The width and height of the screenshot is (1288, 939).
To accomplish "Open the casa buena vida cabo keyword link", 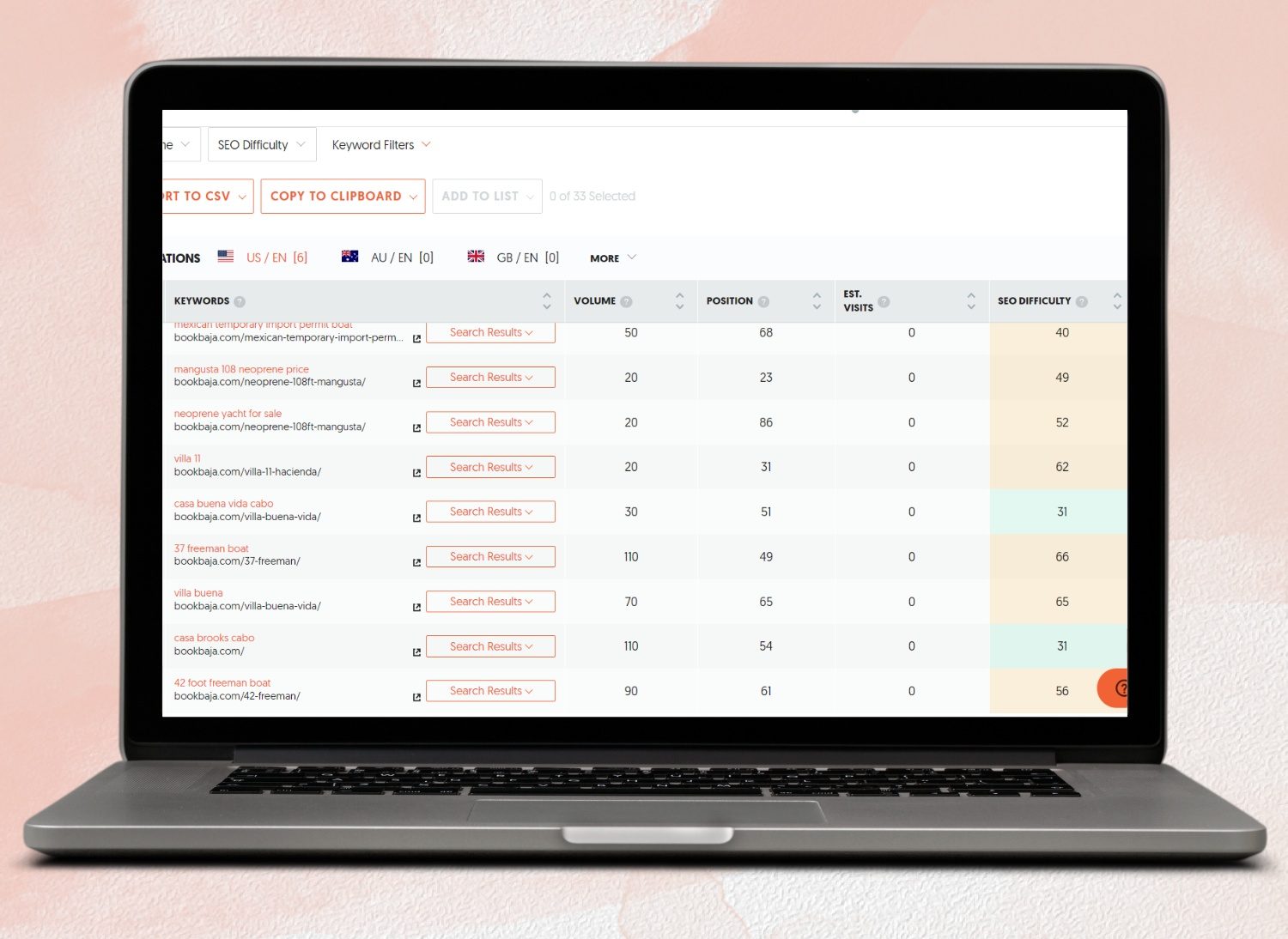I will (223, 503).
